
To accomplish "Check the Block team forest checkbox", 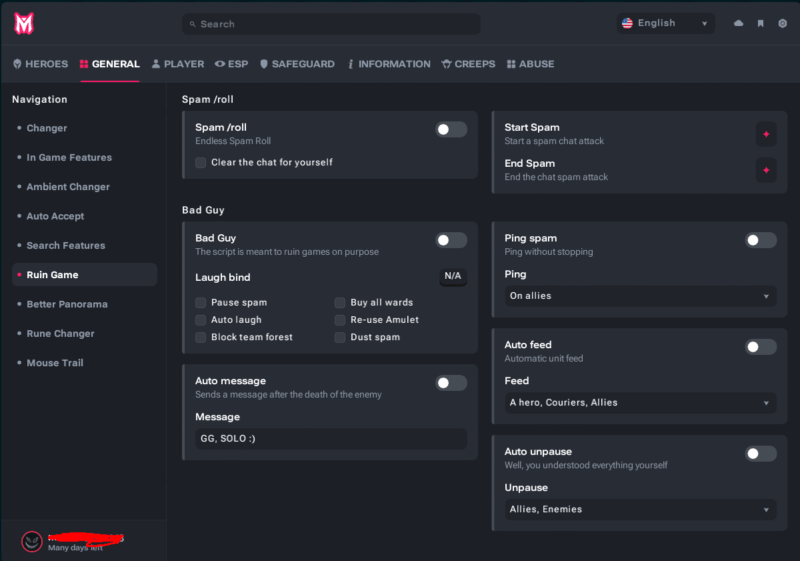I will [x=201, y=337].
